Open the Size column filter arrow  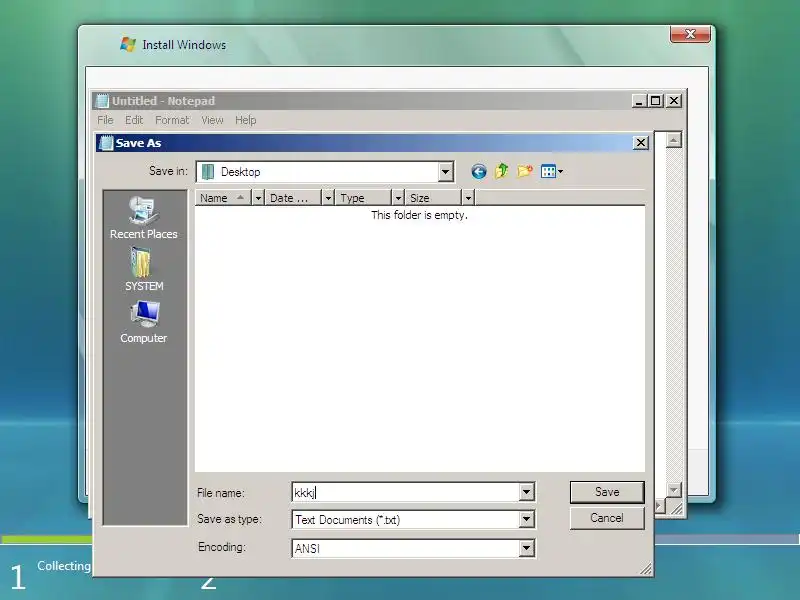click(468, 197)
